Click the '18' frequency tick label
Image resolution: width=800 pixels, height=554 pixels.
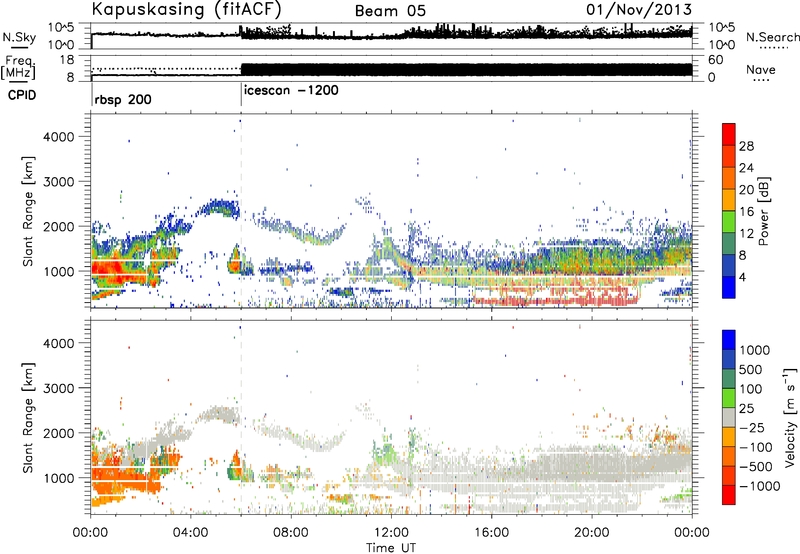(x=67, y=60)
